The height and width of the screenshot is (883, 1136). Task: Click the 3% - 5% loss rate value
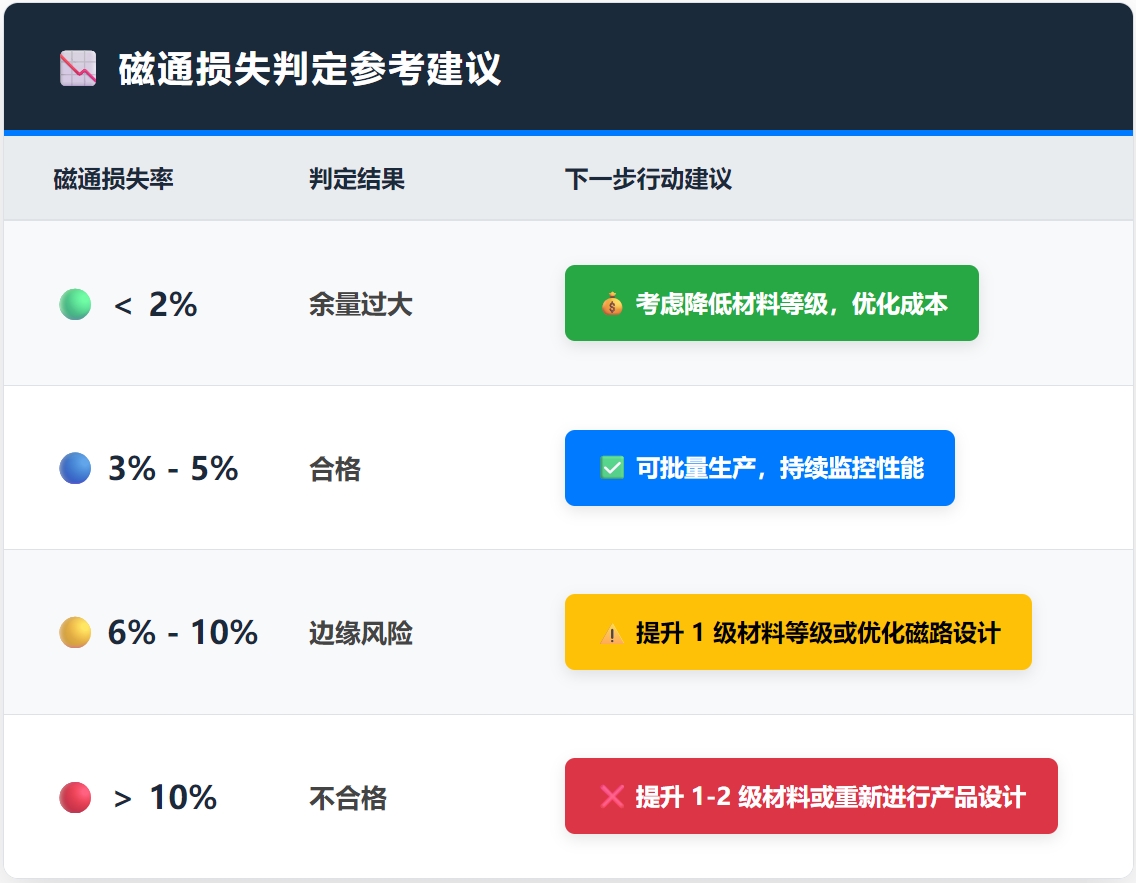point(173,468)
